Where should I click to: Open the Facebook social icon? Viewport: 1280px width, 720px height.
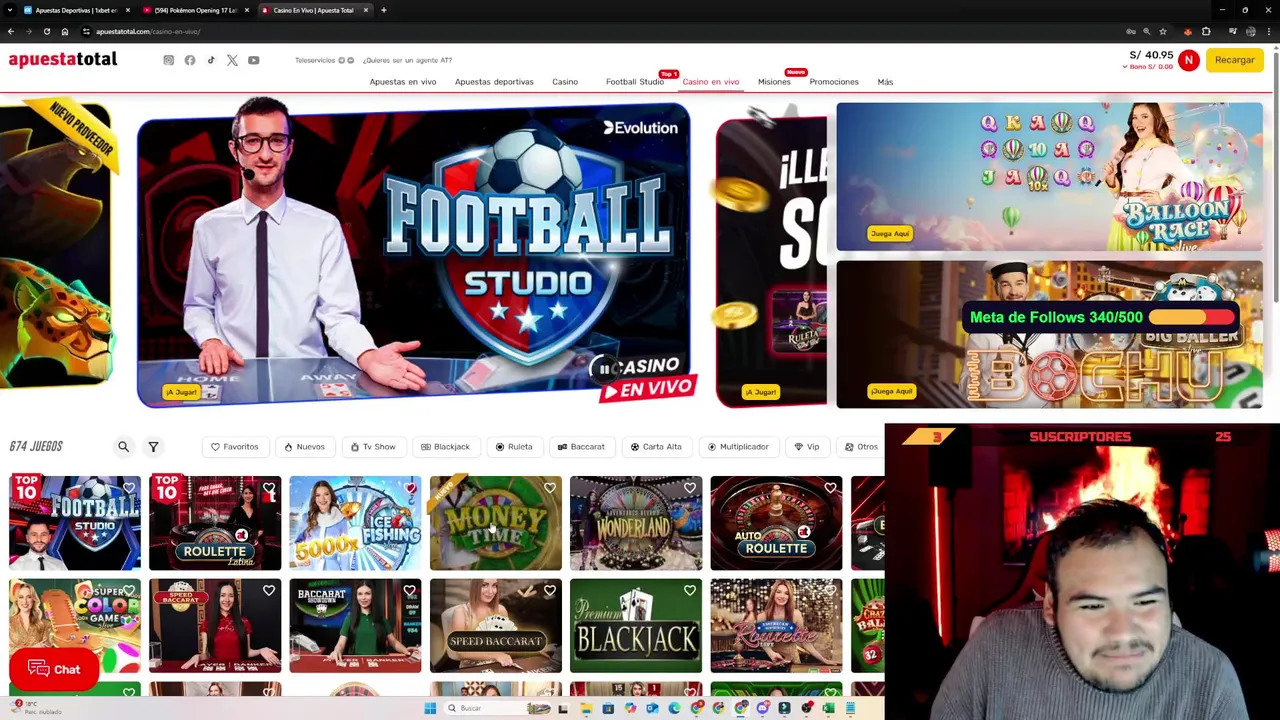pos(190,60)
